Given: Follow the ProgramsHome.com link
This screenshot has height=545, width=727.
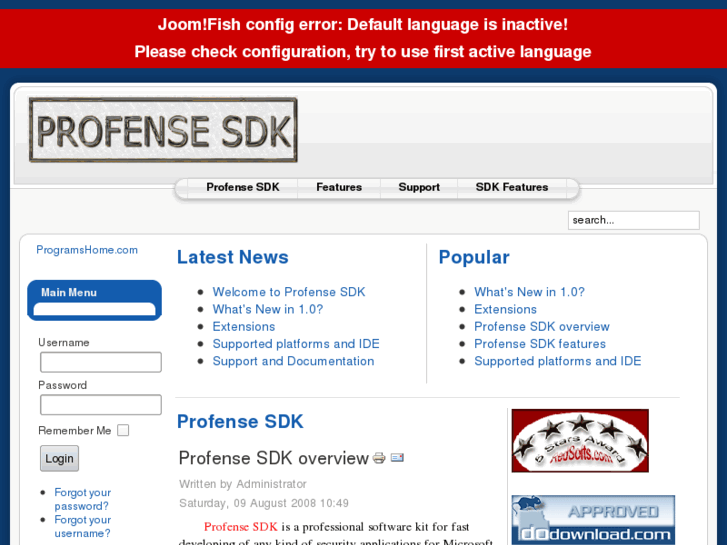Looking at the screenshot, I should (x=87, y=250).
